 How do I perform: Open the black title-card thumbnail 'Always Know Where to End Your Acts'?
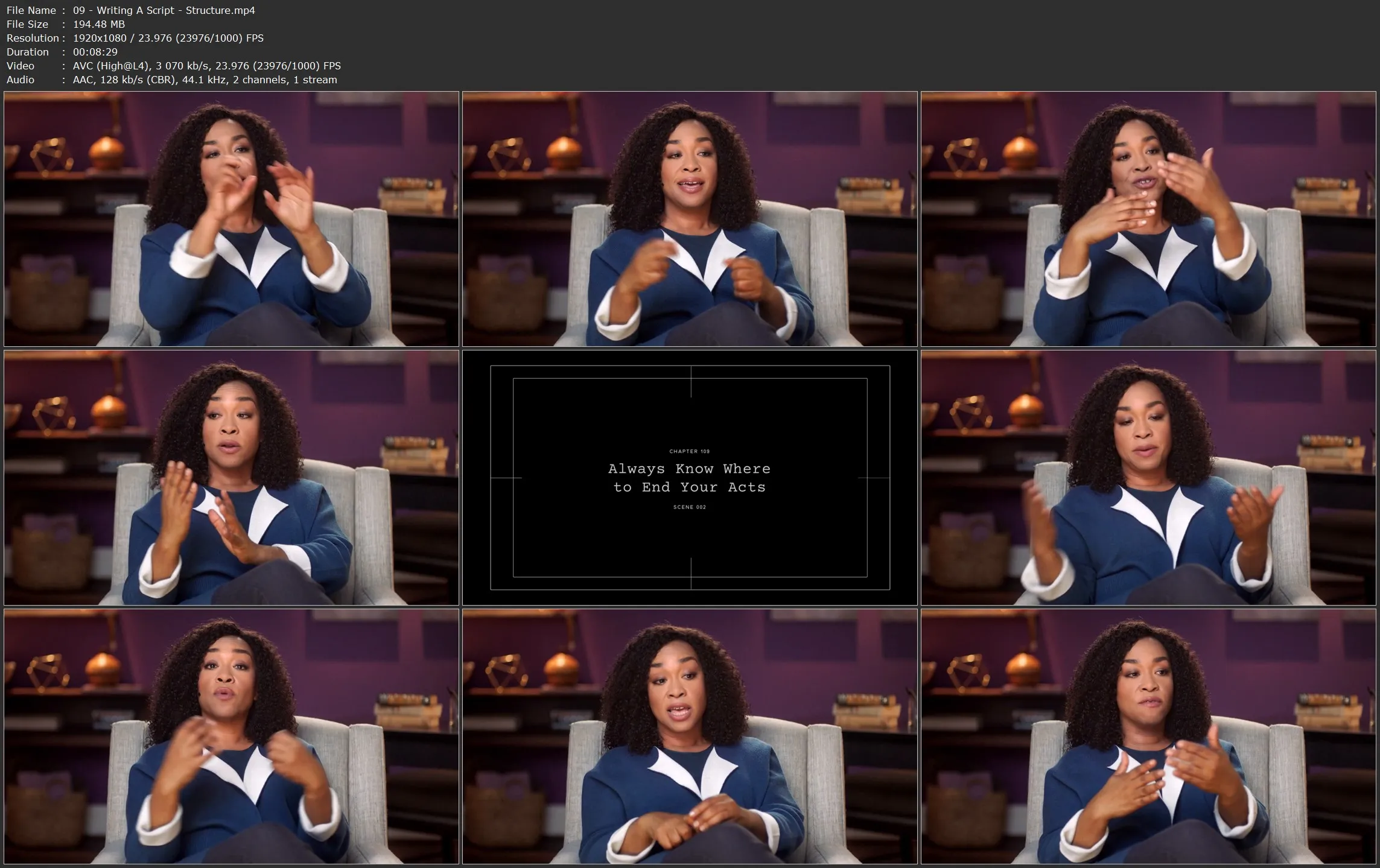pyautogui.click(x=690, y=477)
